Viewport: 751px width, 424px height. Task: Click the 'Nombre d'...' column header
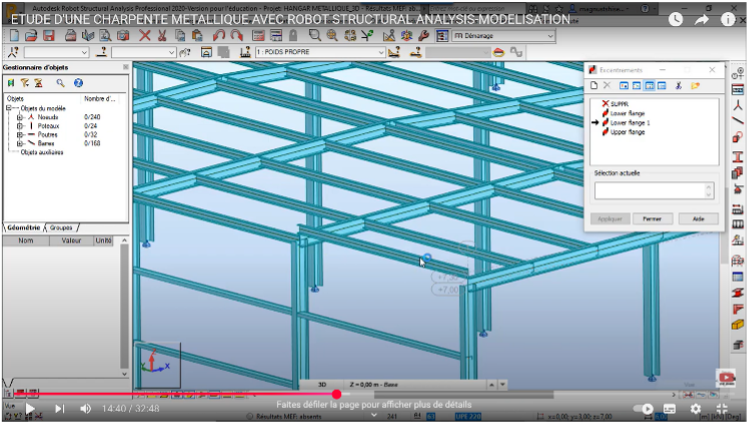pyautogui.click(x=100, y=99)
